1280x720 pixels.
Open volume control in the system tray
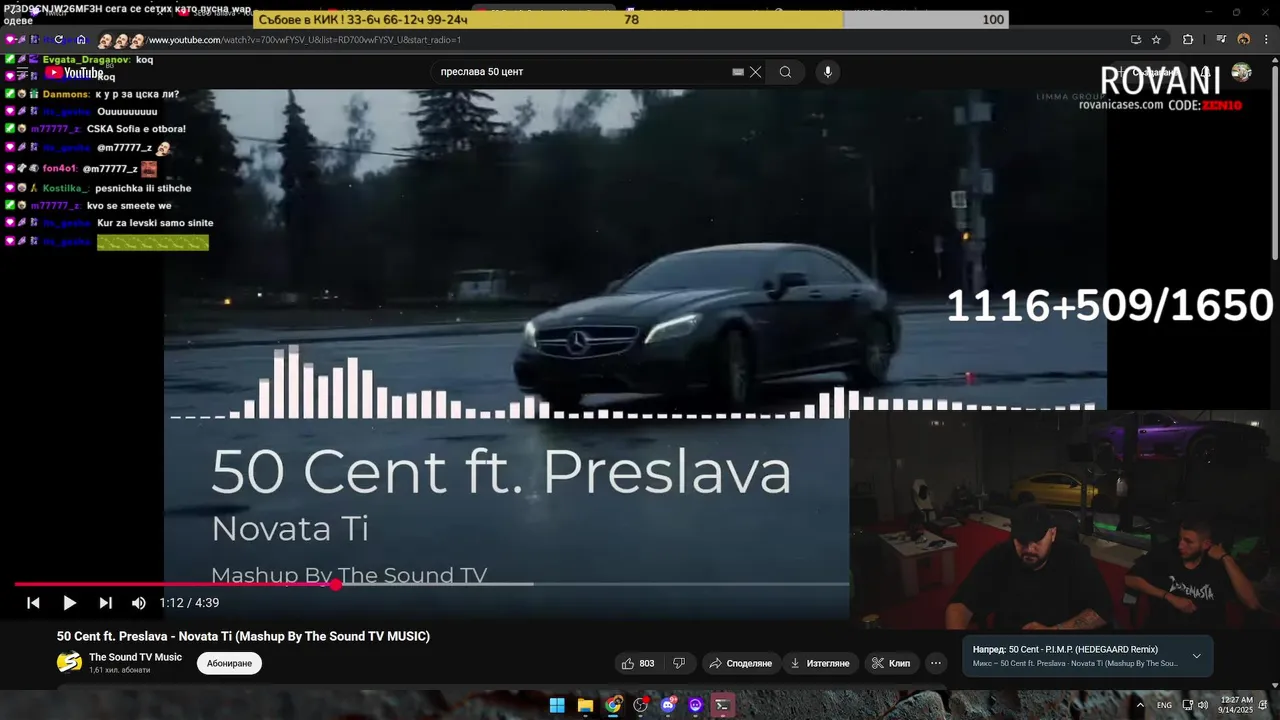[x=1203, y=705]
